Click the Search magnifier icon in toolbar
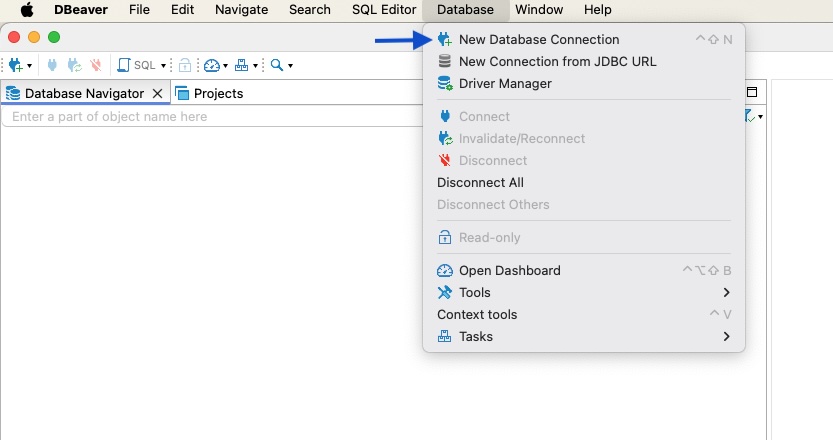This screenshot has height=440, width=833. tap(277, 65)
